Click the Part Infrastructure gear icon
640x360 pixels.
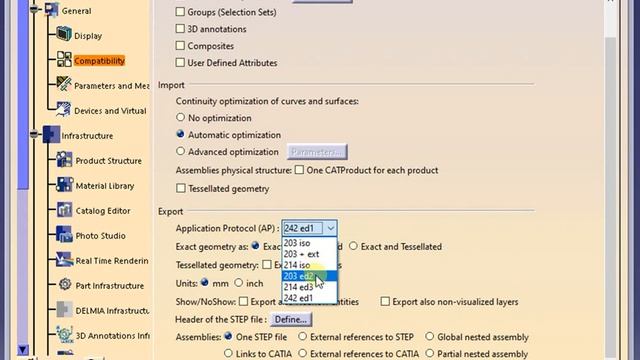pos(64,284)
